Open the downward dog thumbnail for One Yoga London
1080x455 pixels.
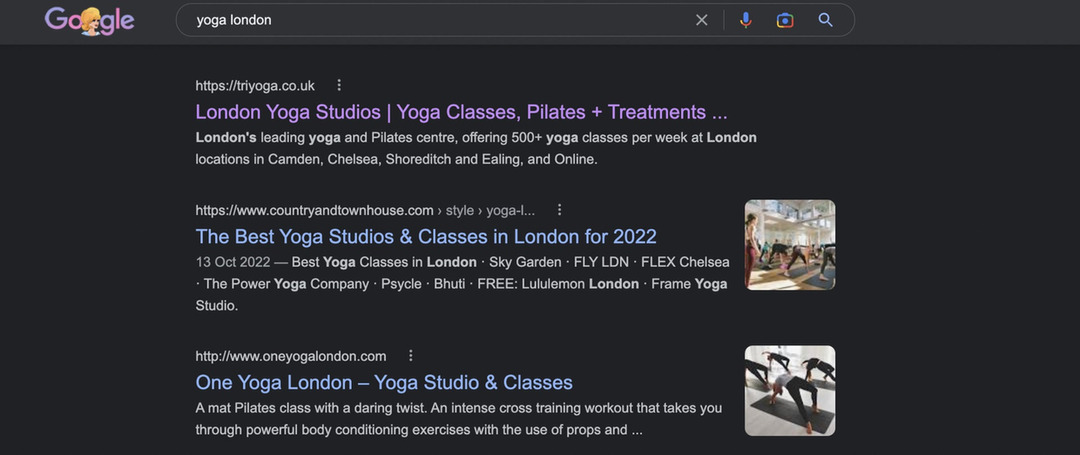pyautogui.click(x=790, y=390)
